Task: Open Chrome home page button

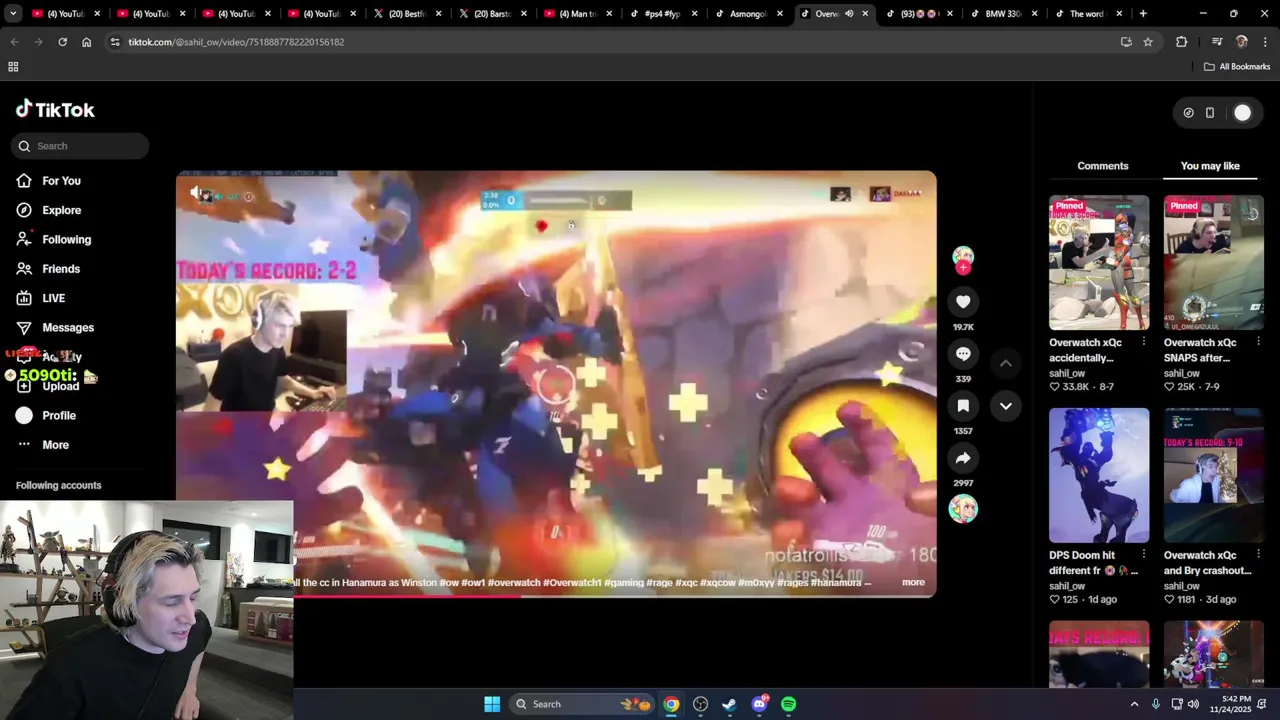Action: coord(86,42)
